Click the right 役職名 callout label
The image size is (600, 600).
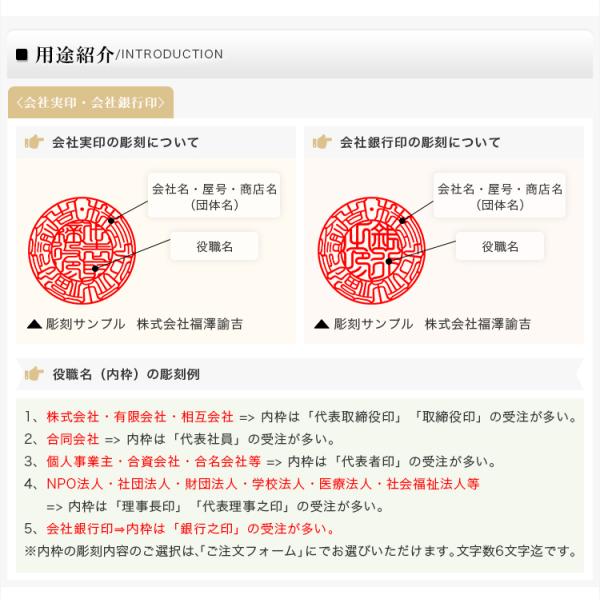click(x=500, y=246)
